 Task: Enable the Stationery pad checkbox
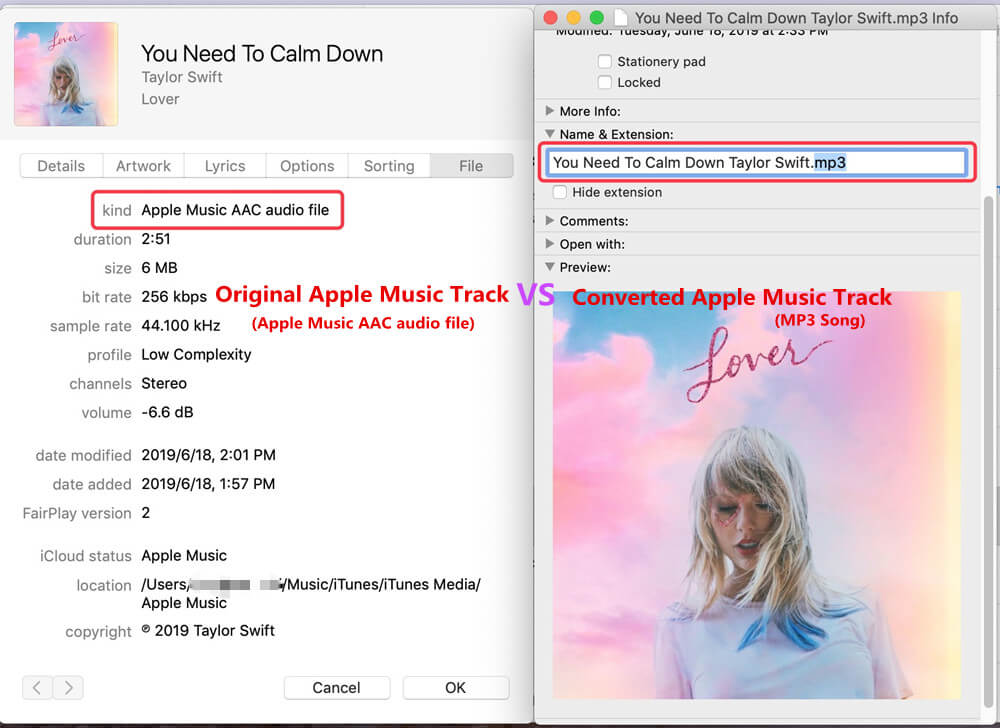click(x=605, y=61)
